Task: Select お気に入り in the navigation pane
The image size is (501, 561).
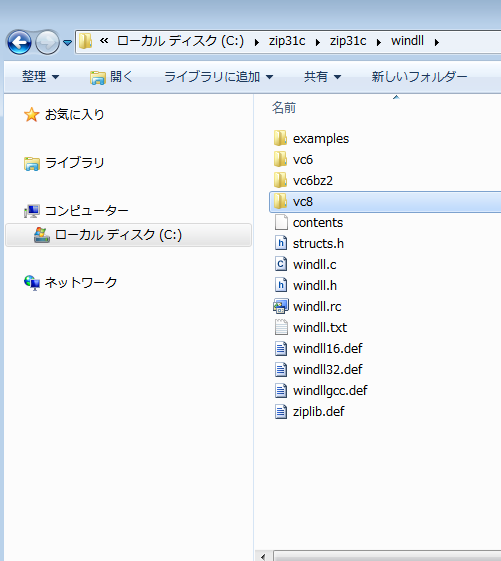Action: (x=74, y=114)
